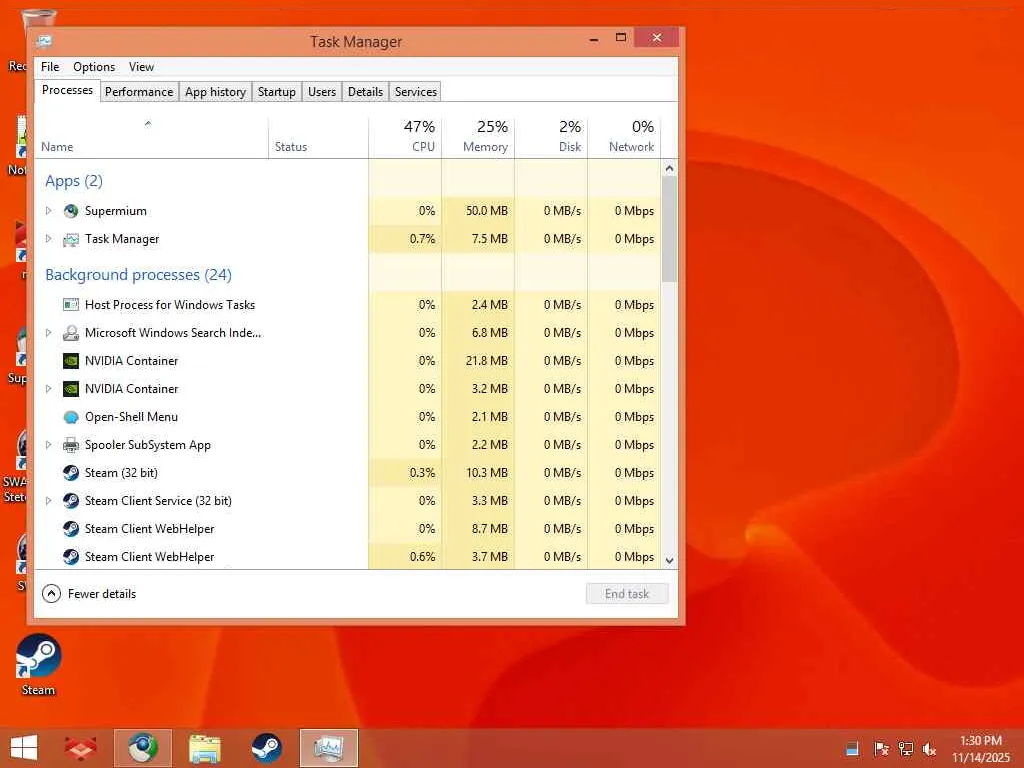Click the 3.2 MB NVIDIA Container icon
The height and width of the screenshot is (768, 1024).
coord(71,389)
